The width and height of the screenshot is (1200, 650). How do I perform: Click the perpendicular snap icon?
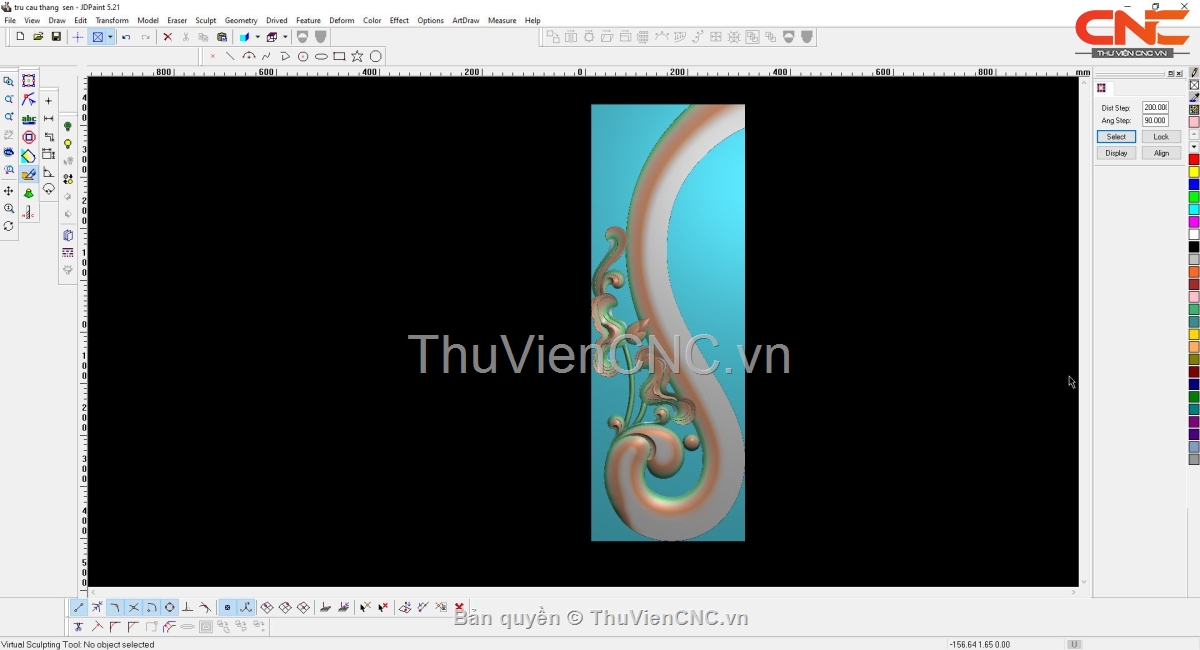(x=187, y=607)
